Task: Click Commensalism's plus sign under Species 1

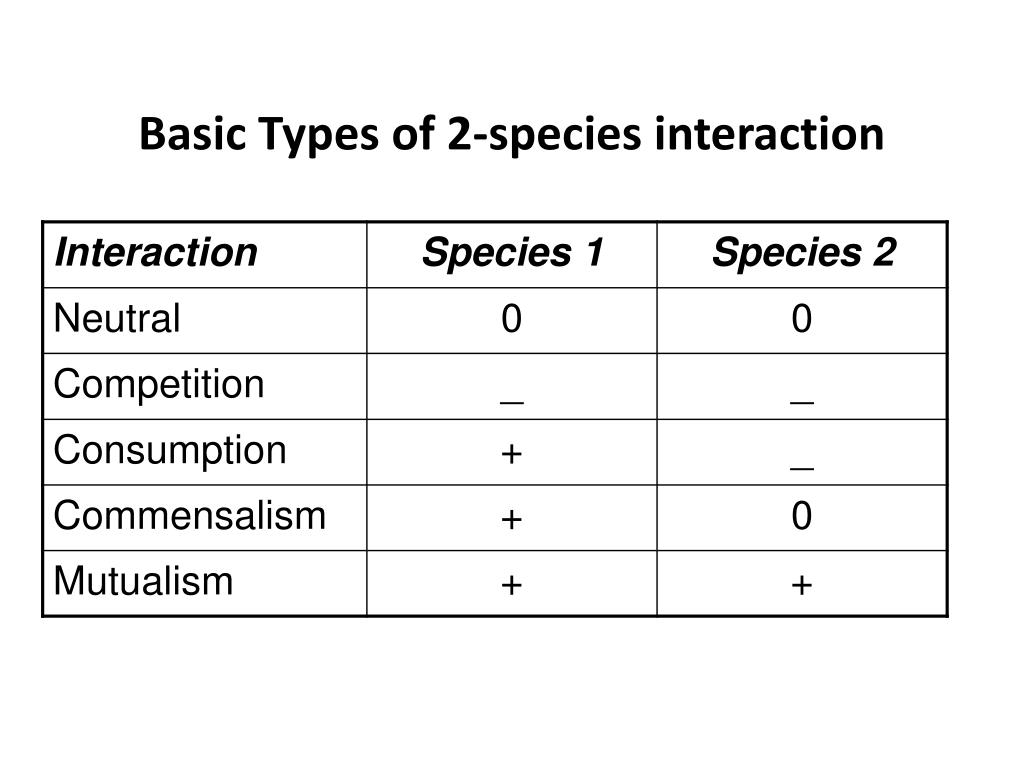Action: 511,519
